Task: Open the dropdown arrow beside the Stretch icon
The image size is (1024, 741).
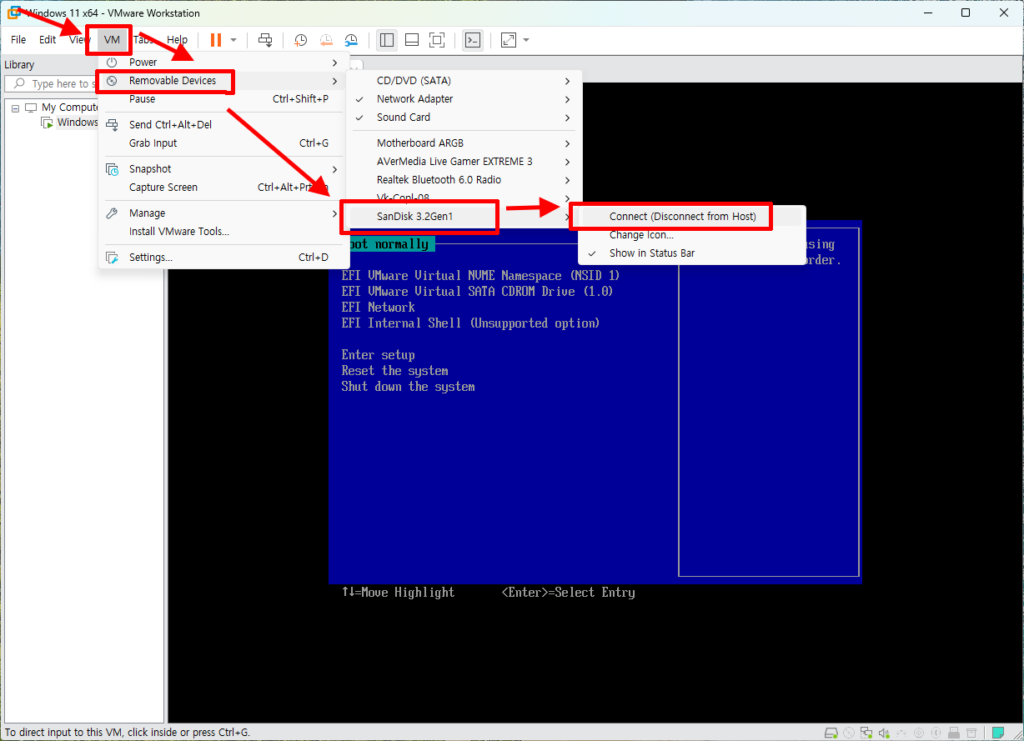Action: pyautogui.click(x=526, y=40)
